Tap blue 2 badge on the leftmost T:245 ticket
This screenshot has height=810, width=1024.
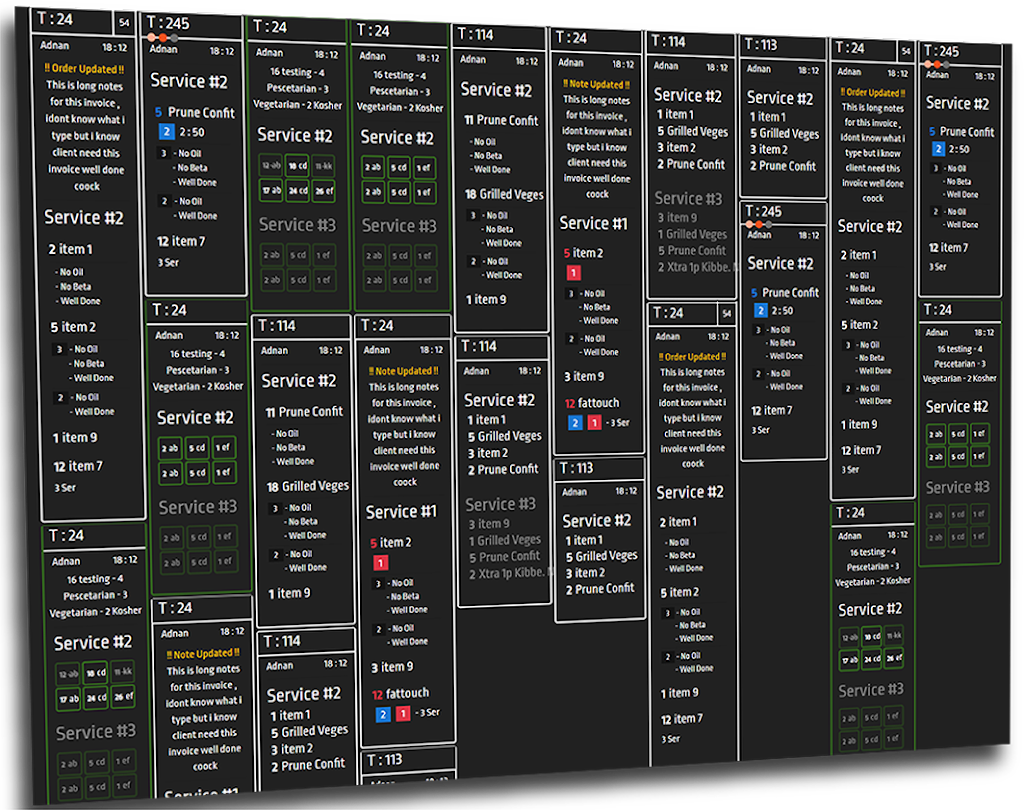167,132
